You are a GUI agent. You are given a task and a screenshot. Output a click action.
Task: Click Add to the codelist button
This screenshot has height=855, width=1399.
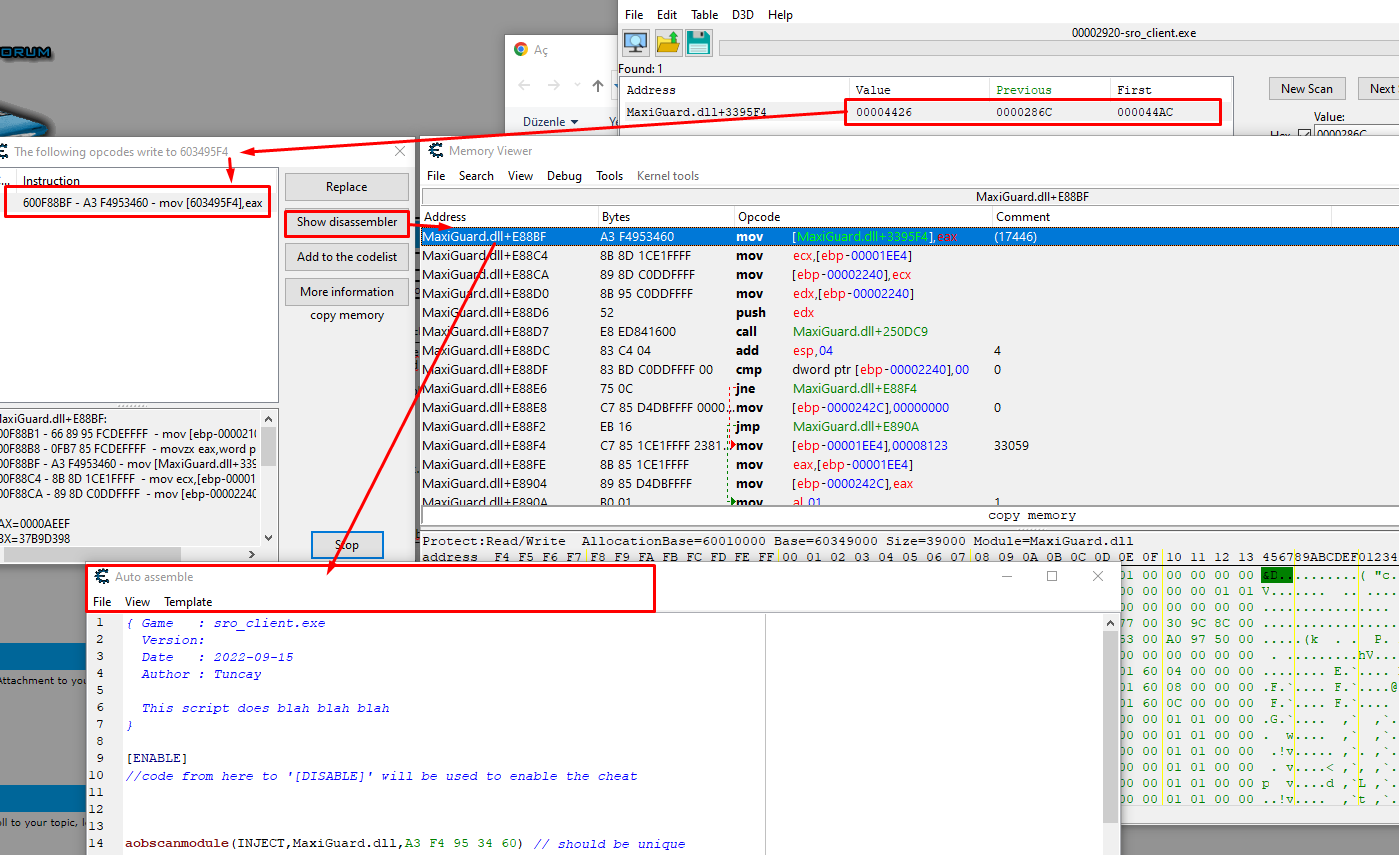[347, 257]
